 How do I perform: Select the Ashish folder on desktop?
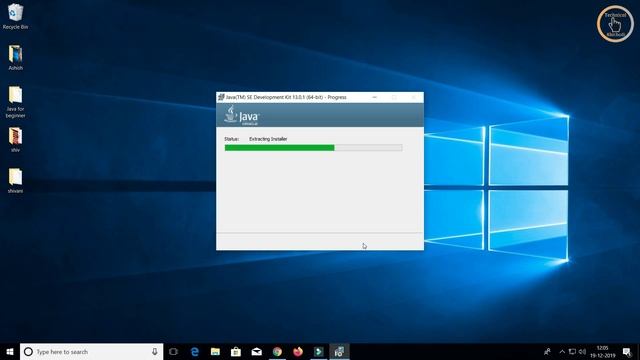[16, 58]
